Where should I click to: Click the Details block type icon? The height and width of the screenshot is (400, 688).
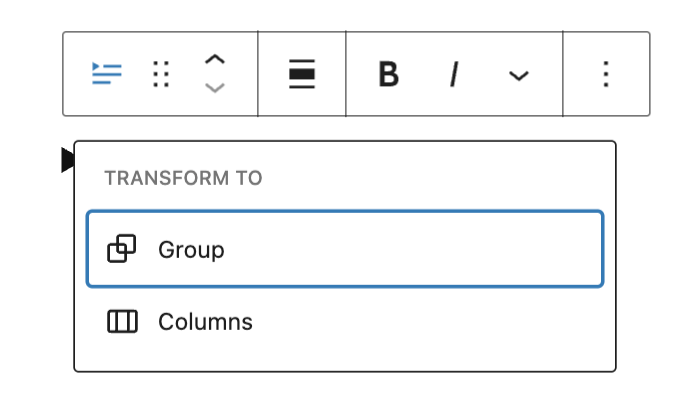107,74
